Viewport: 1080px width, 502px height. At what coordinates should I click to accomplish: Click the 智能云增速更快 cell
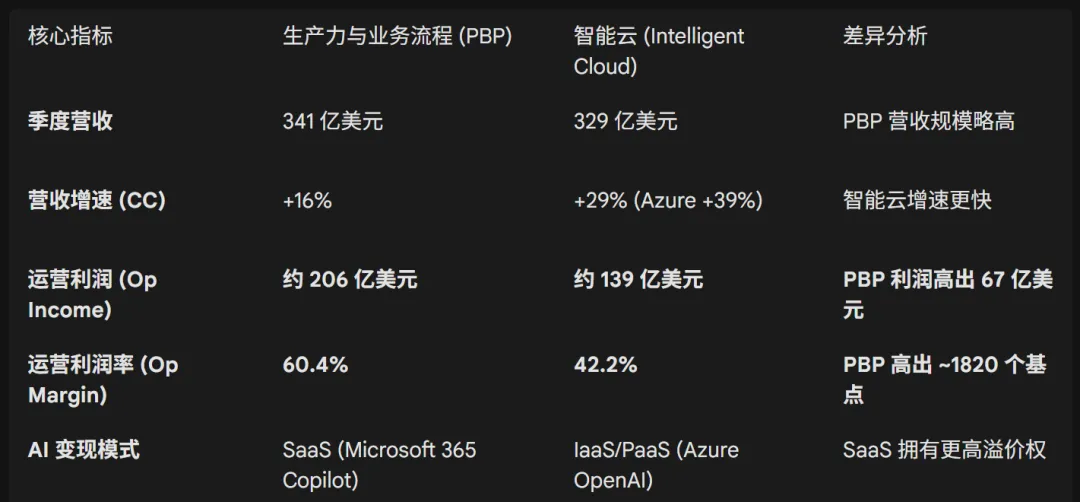tap(917, 200)
